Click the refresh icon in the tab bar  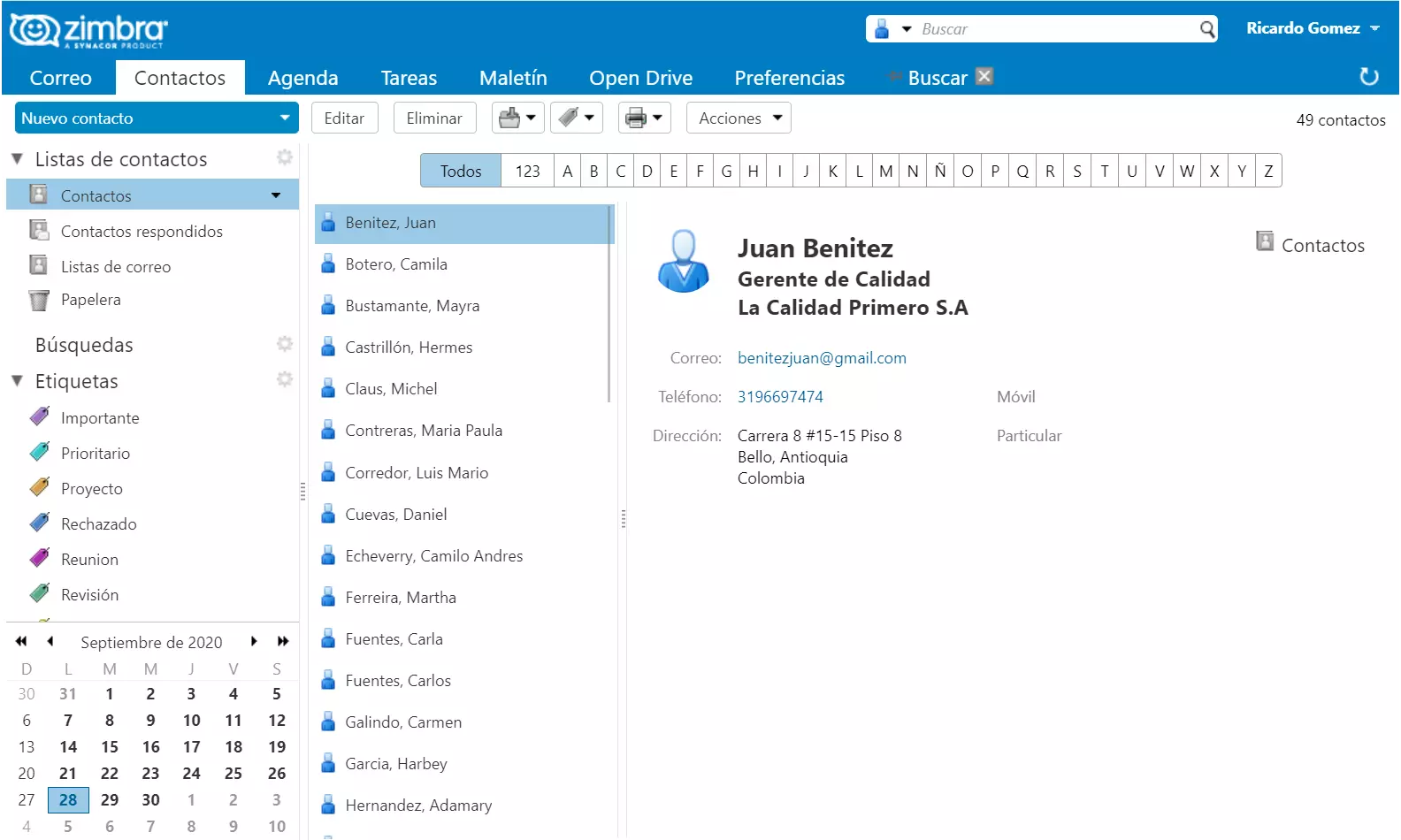tap(1368, 77)
